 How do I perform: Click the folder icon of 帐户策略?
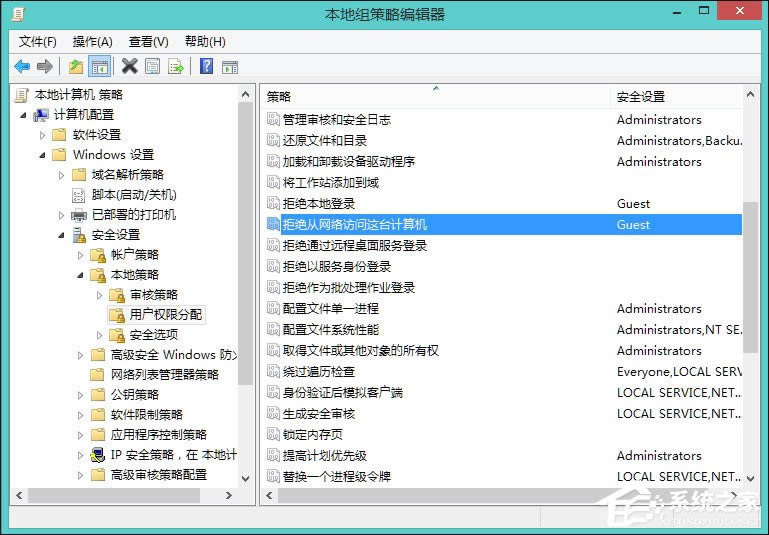(x=98, y=255)
